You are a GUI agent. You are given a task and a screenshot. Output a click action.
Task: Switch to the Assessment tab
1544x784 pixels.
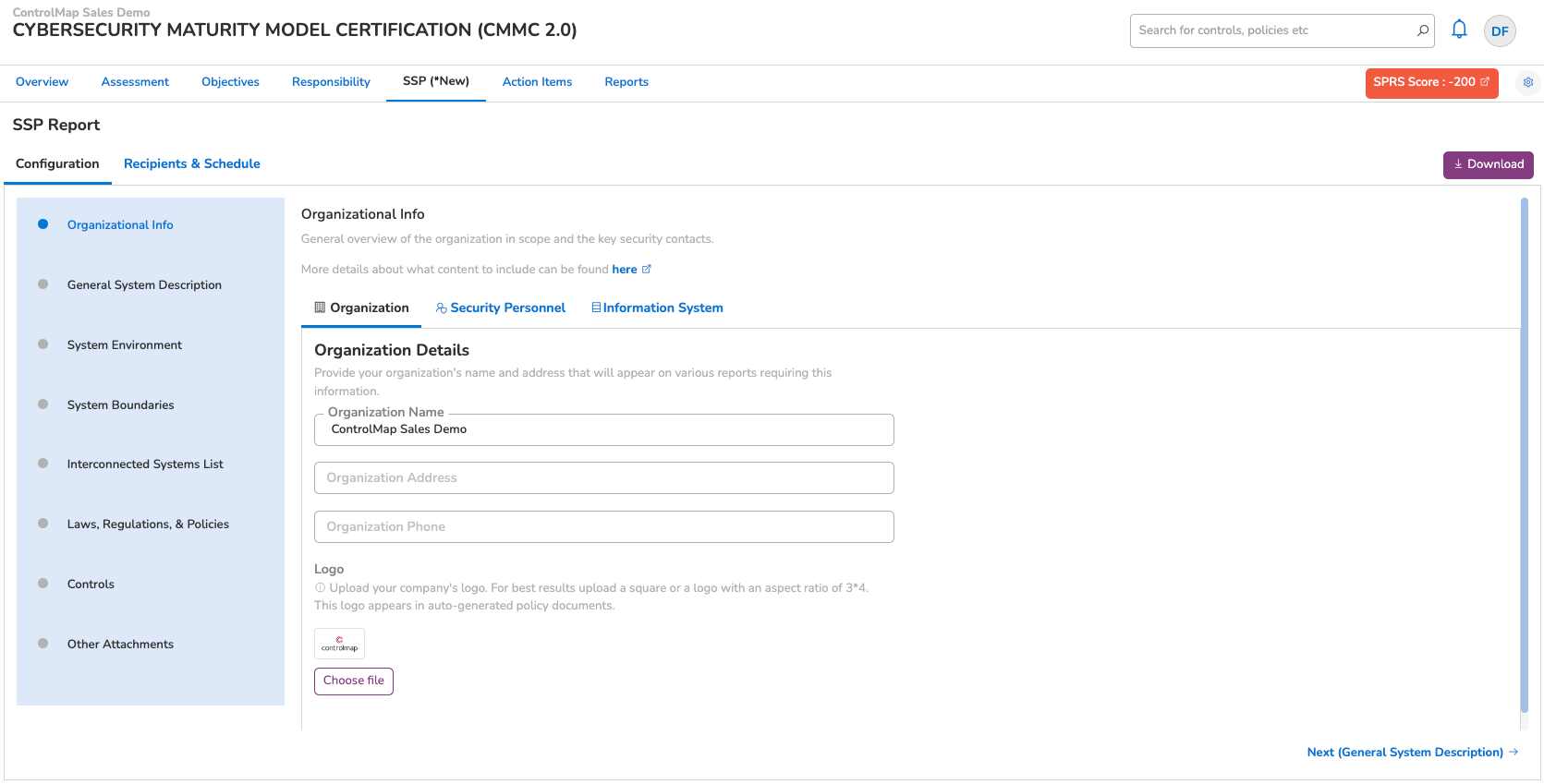pos(135,82)
